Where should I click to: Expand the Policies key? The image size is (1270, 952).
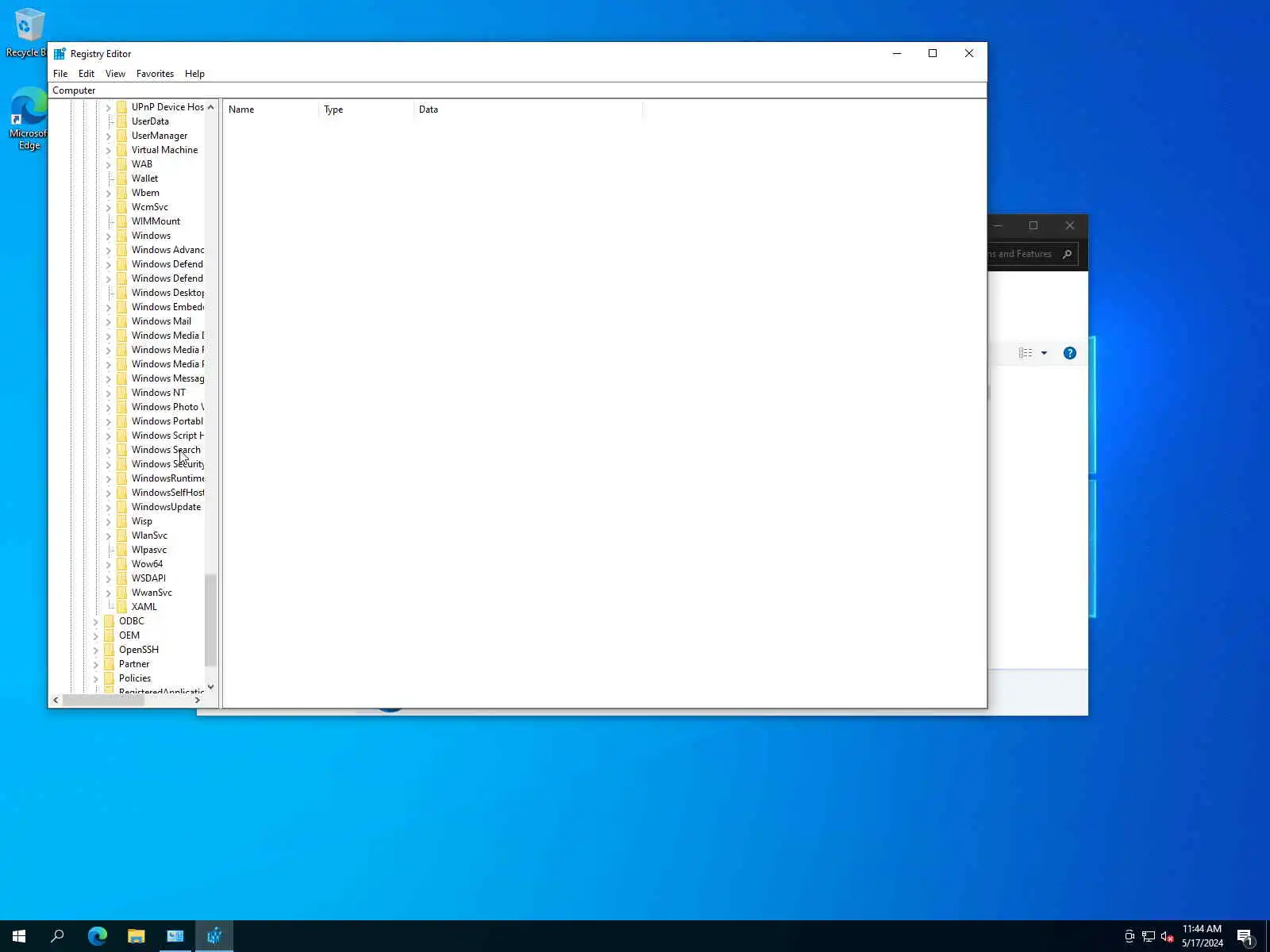click(96, 678)
